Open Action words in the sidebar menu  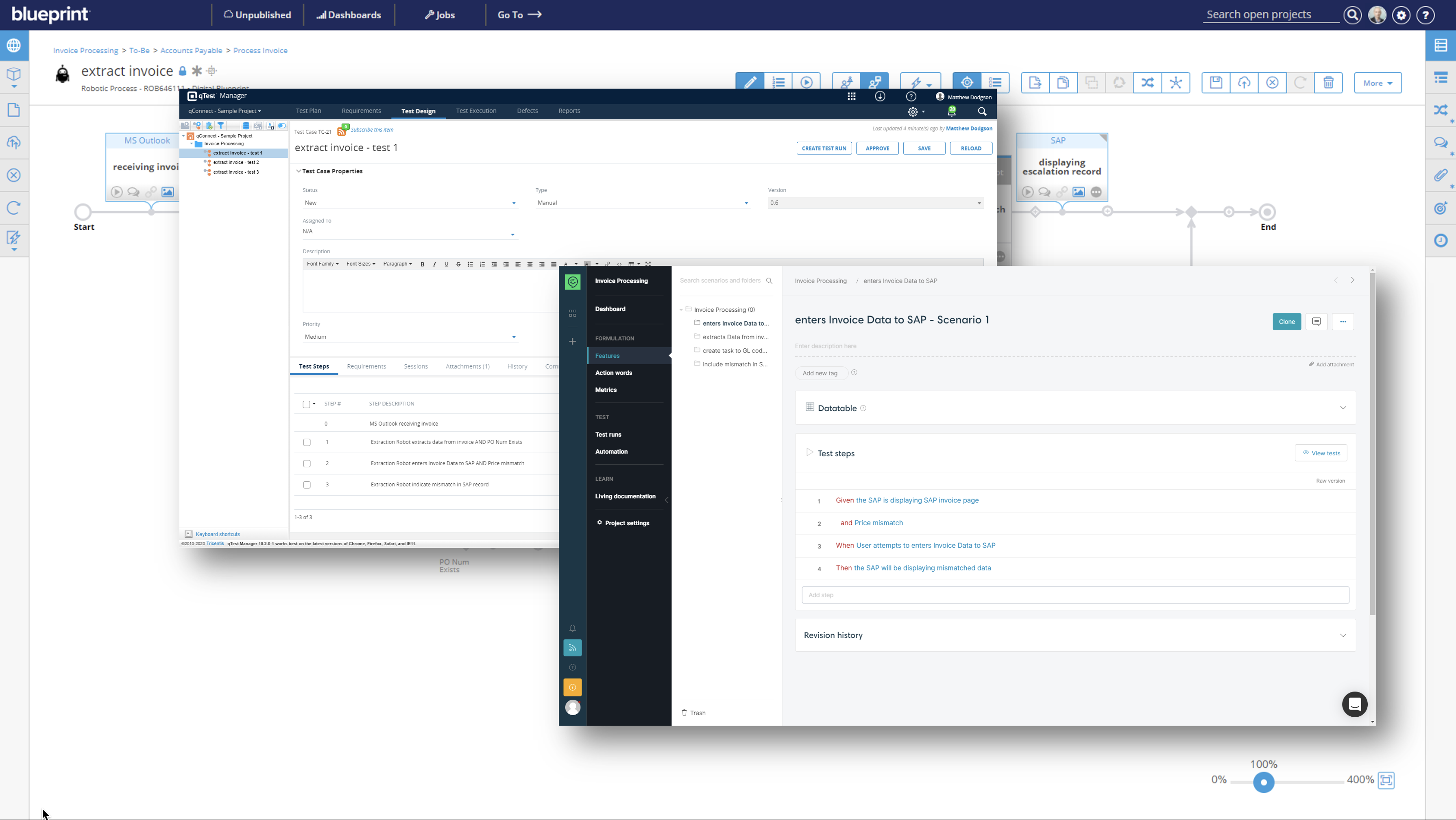pyautogui.click(x=613, y=373)
